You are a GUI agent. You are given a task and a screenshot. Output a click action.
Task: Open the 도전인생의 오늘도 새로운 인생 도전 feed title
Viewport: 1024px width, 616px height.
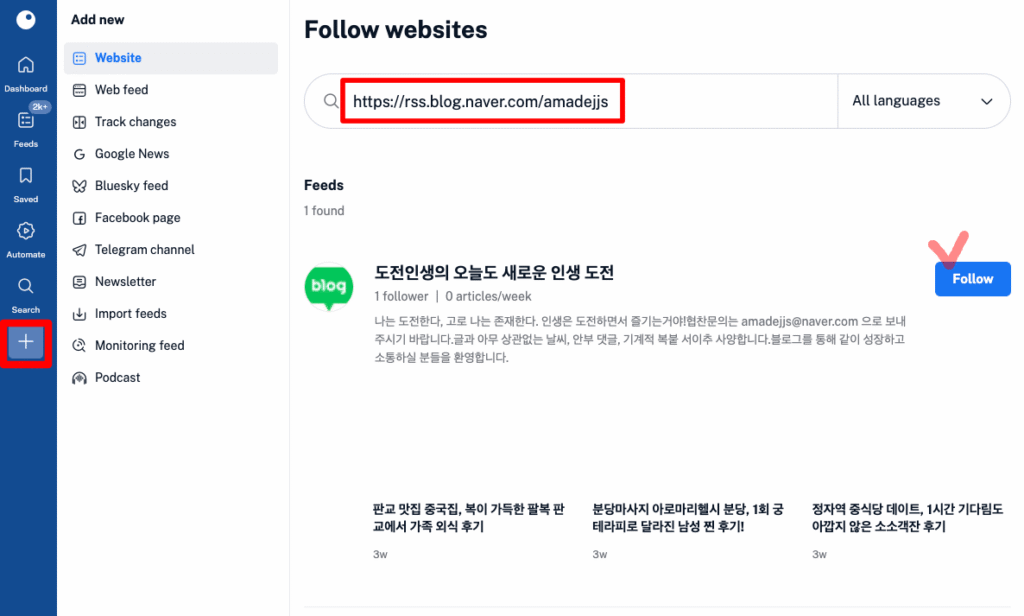pos(494,272)
